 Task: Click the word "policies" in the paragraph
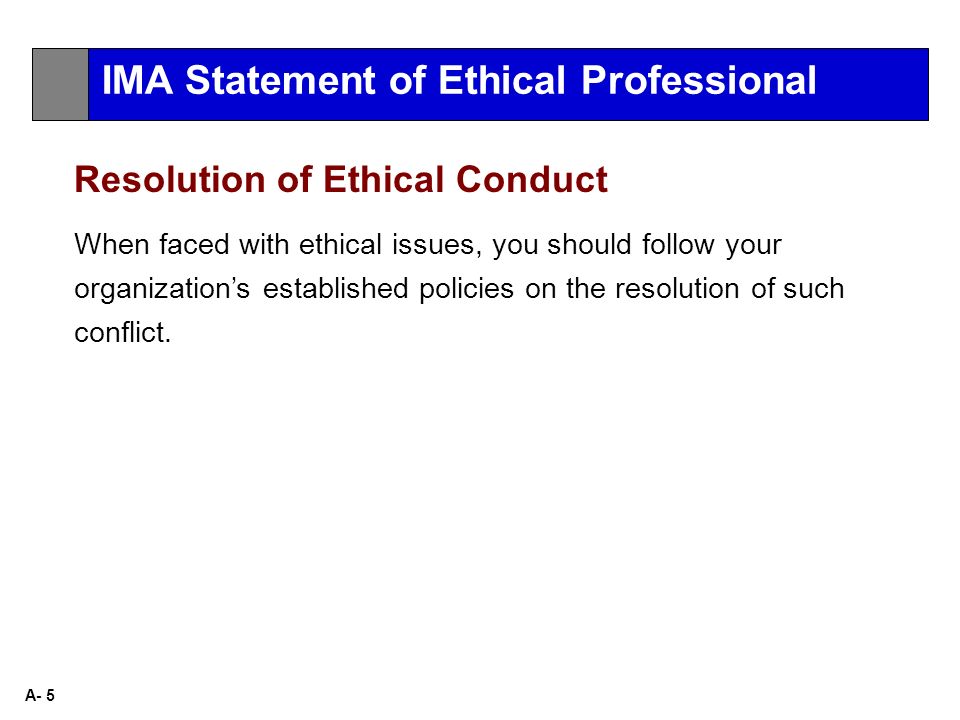[466, 288]
